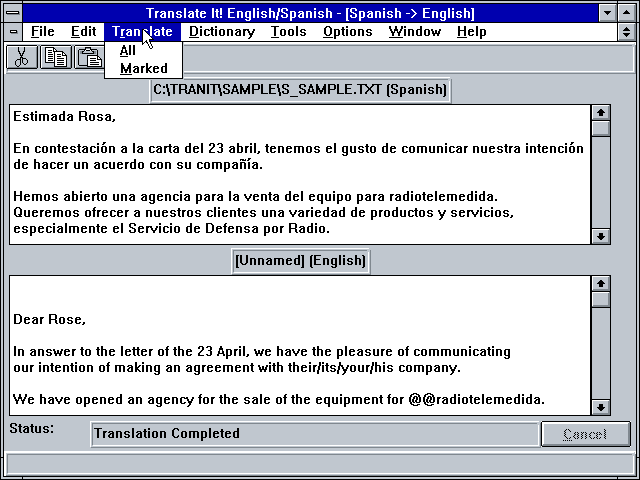Click on 'their/its/your/his' in English pane
640x480 pixels.
click(x=340, y=367)
